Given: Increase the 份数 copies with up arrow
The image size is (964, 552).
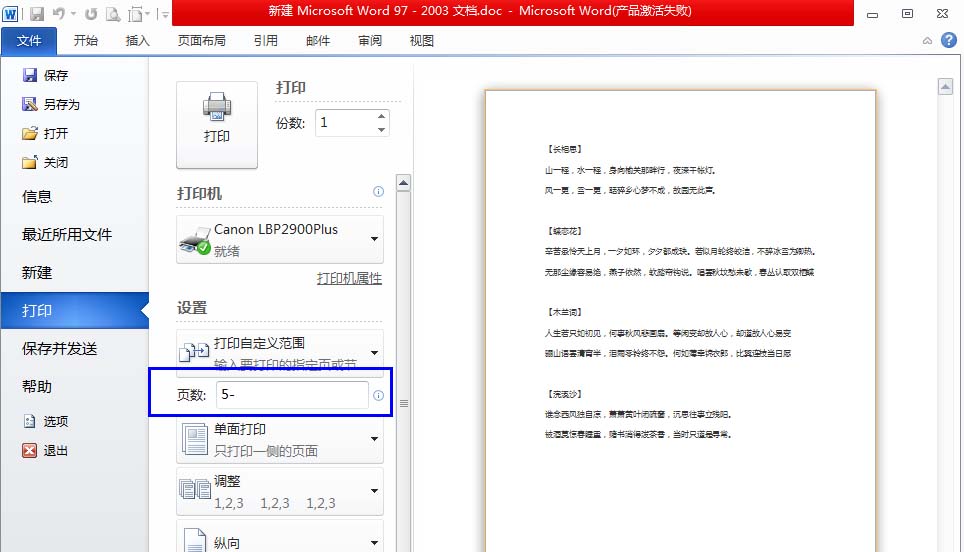Looking at the screenshot, I should pos(380,117).
